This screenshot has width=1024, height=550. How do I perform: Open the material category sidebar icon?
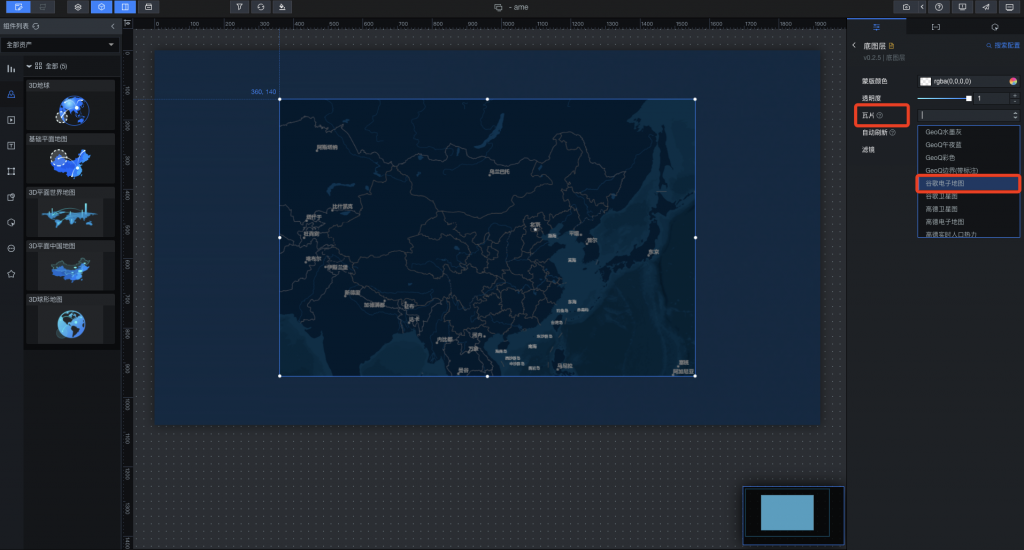[x=11, y=197]
